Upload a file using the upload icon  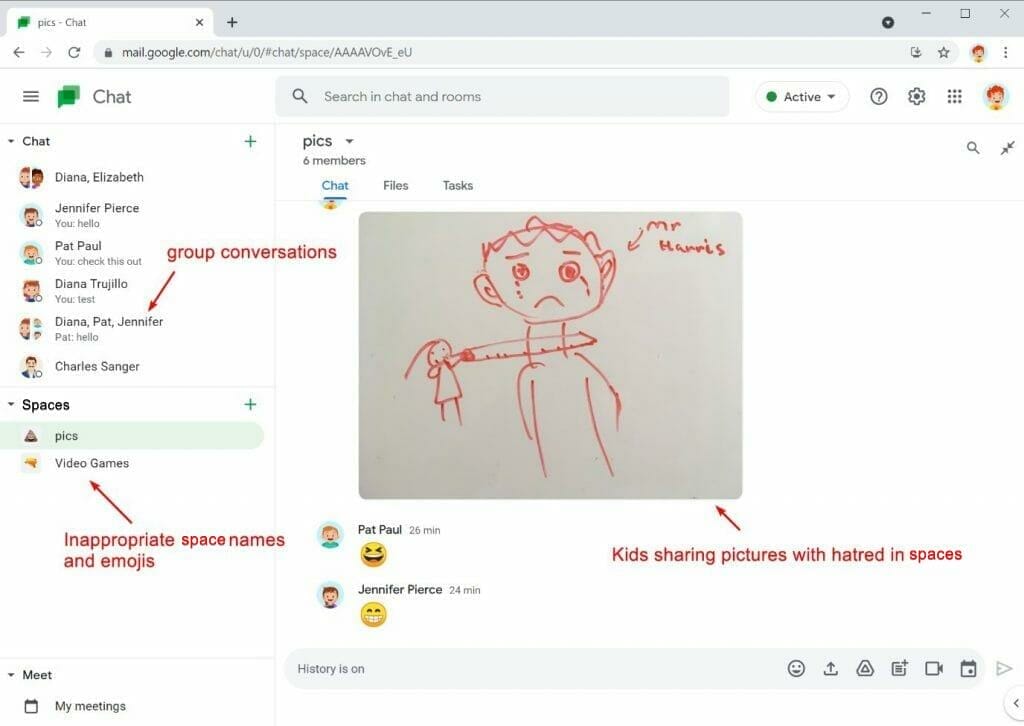click(831, 668)
